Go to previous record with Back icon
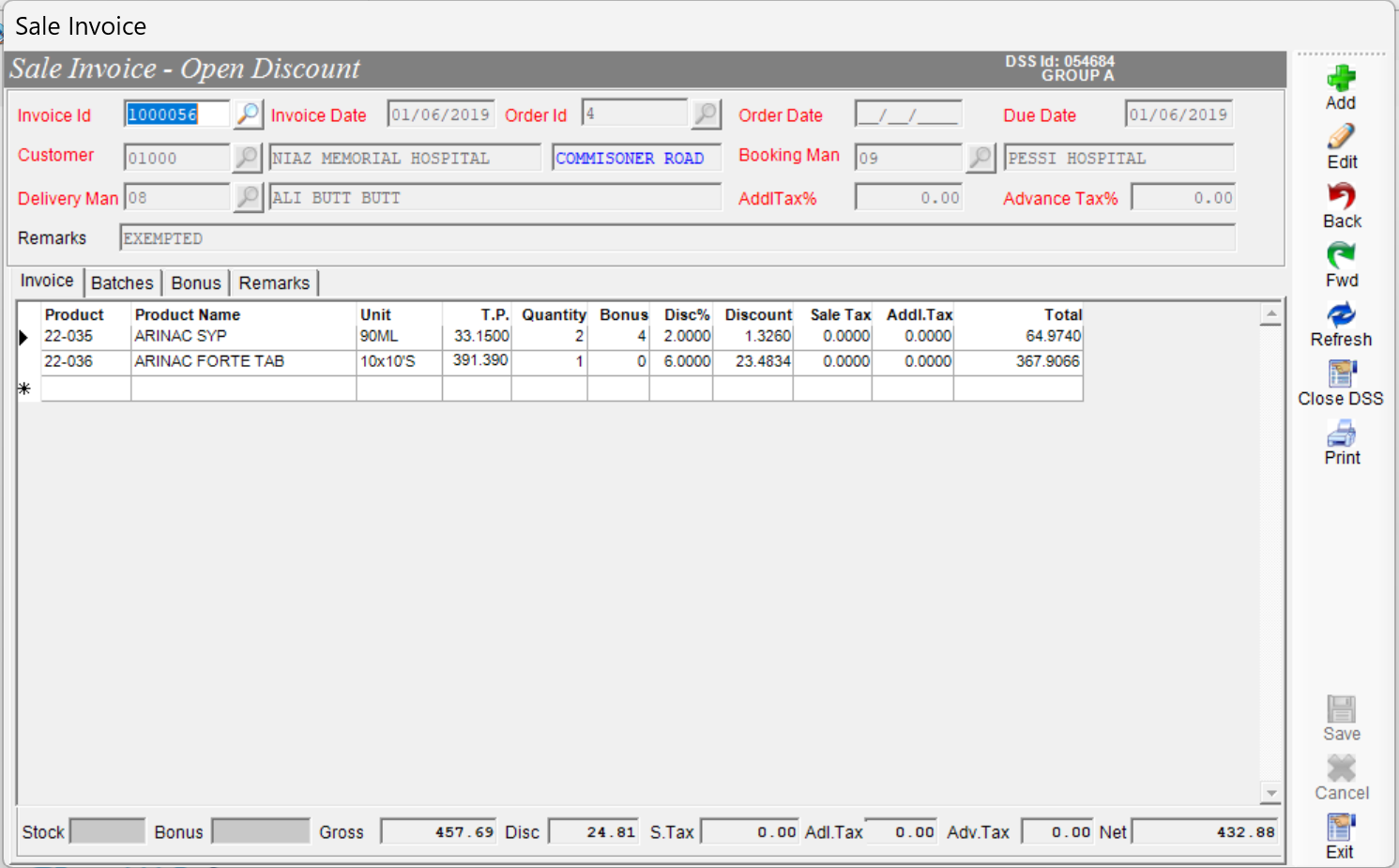 pyautogui.click(x=1341, y=196)
